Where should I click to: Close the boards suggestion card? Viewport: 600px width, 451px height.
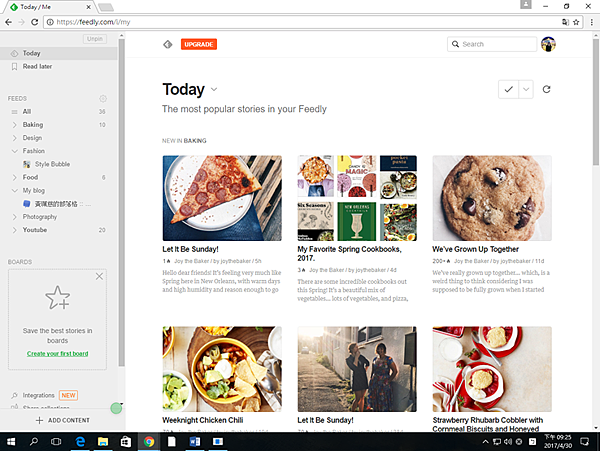[99, 276]
